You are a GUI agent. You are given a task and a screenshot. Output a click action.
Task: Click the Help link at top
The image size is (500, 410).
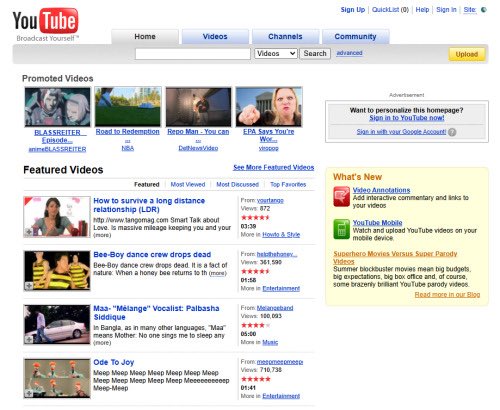click(422, 10)
